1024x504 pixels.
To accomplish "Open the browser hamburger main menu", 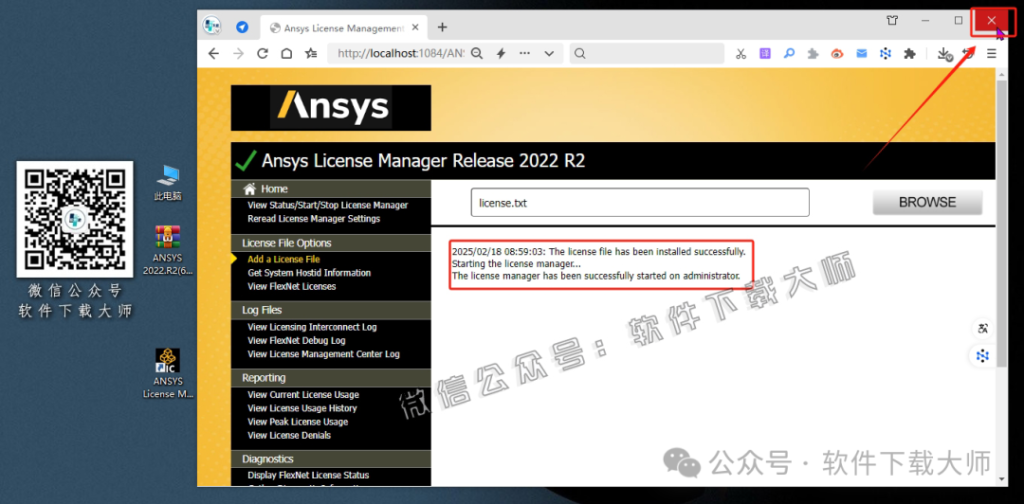I will (991, 54).
